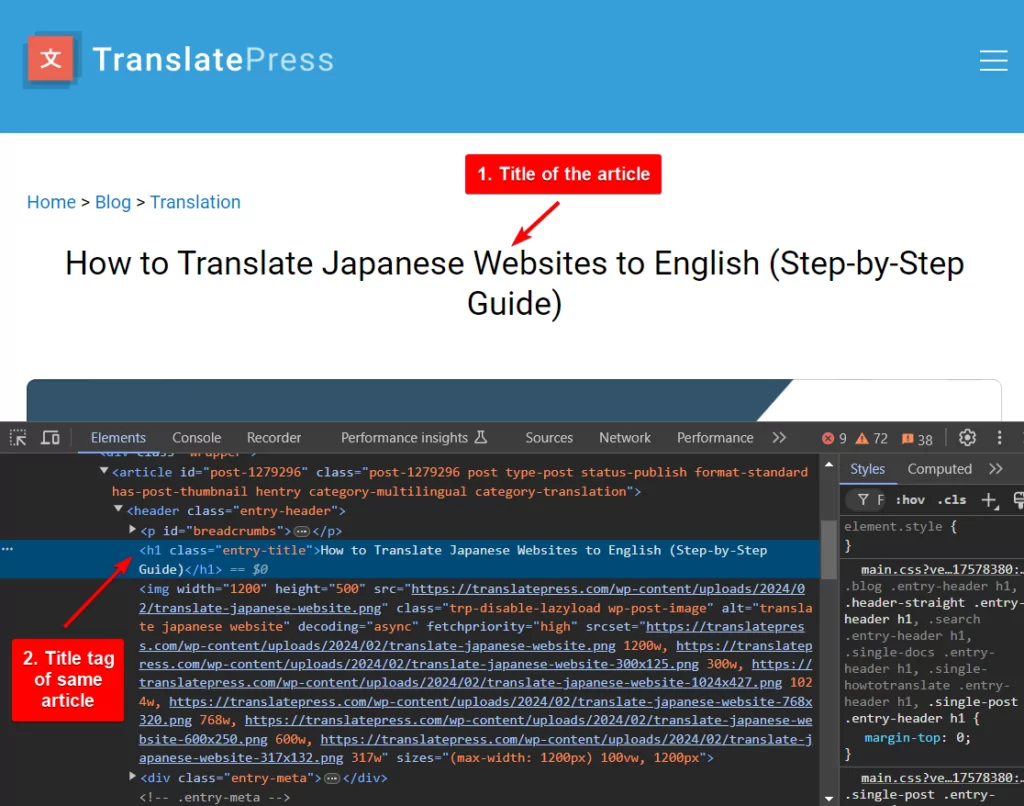Image resolution: width=1024 pixels, height=806 pixels.
Task: Click the Elements panel scrollbar up arrow
Action: 829,464
